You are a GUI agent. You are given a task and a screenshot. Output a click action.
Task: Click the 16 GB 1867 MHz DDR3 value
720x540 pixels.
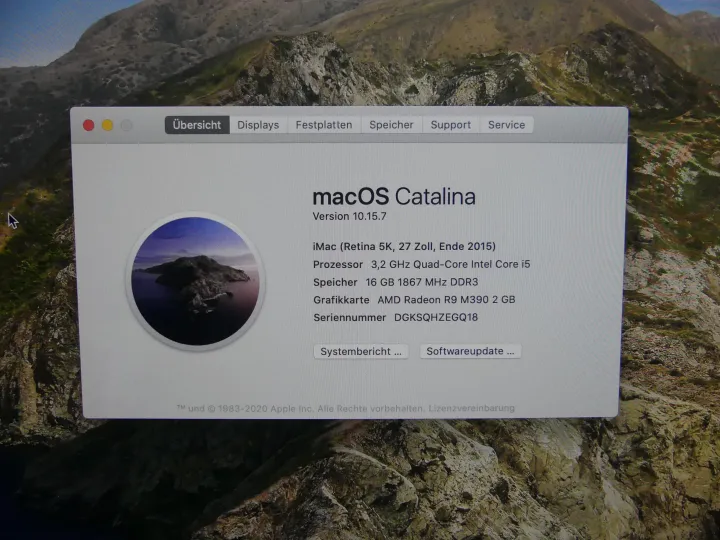click(x=422, y=282)
